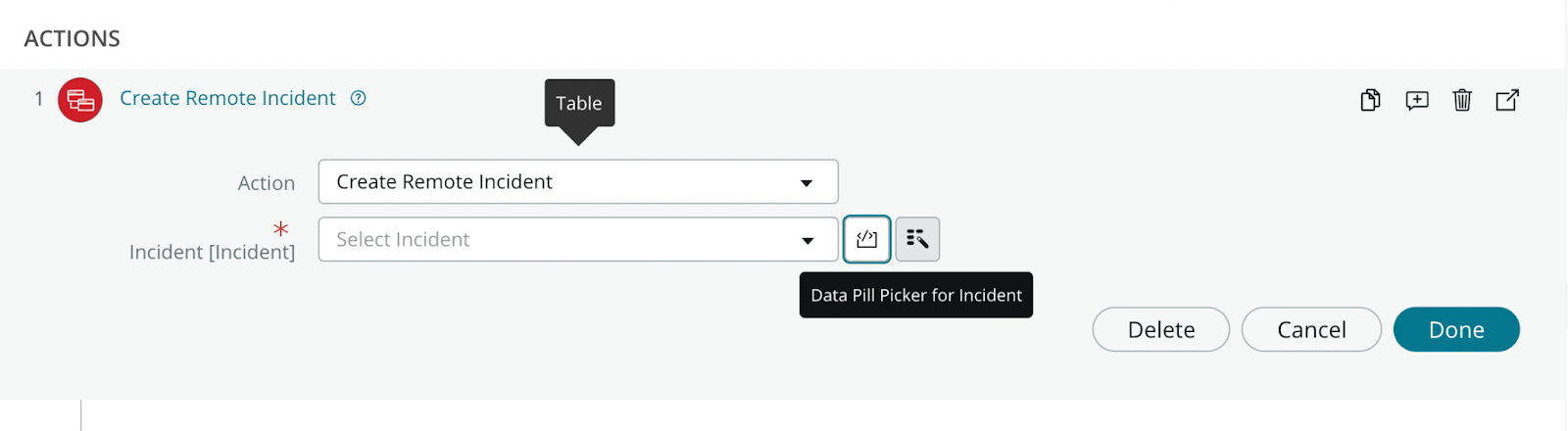Expand the Select Incident dropdown
This screenshot has height=431, width=1568.
tap(559, 240)
